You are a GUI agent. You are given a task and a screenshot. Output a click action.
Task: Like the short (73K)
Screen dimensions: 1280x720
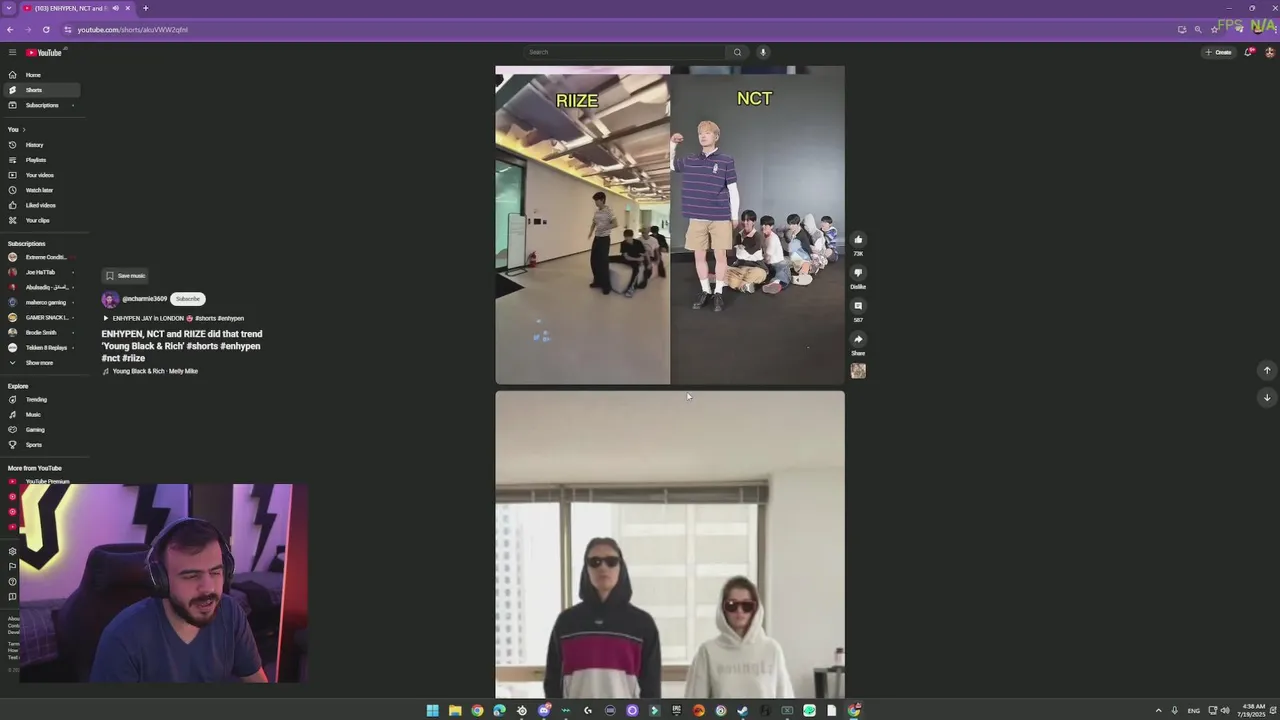point(858,240)
